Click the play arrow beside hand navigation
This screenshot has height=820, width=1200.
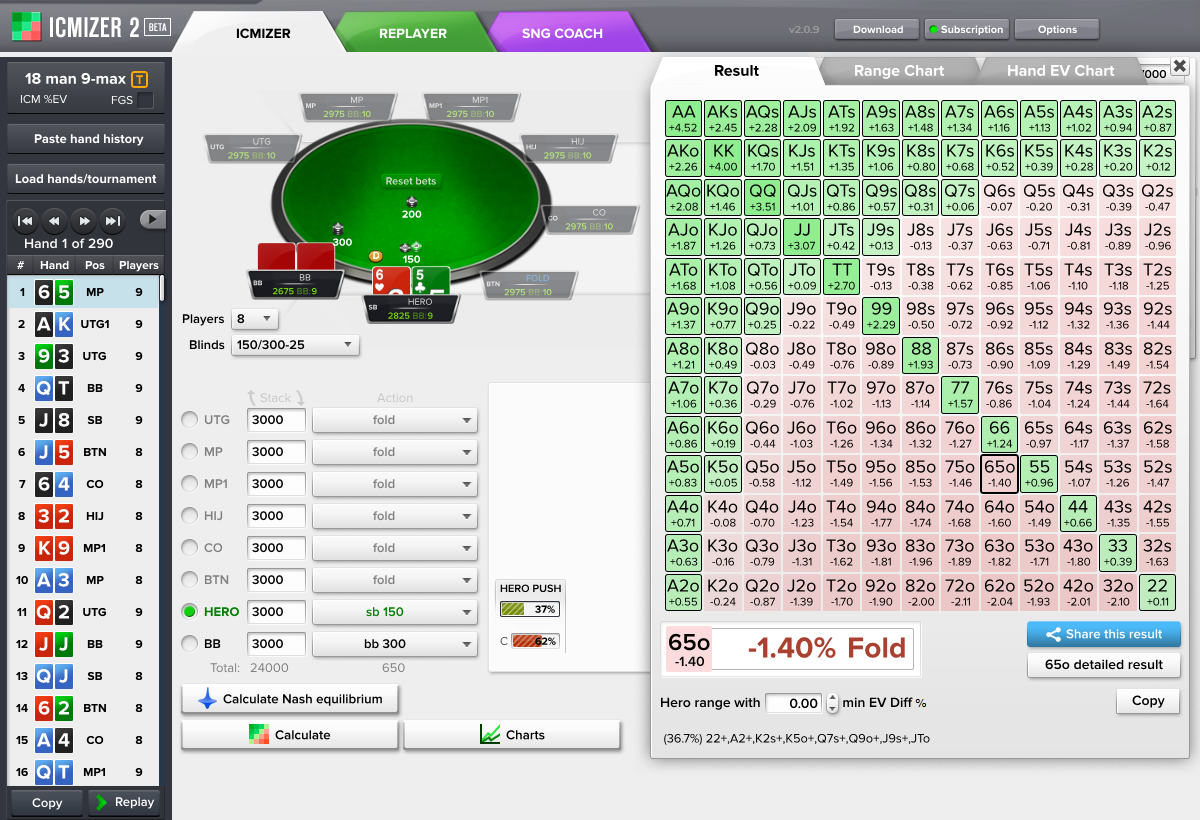pos(152,219)
